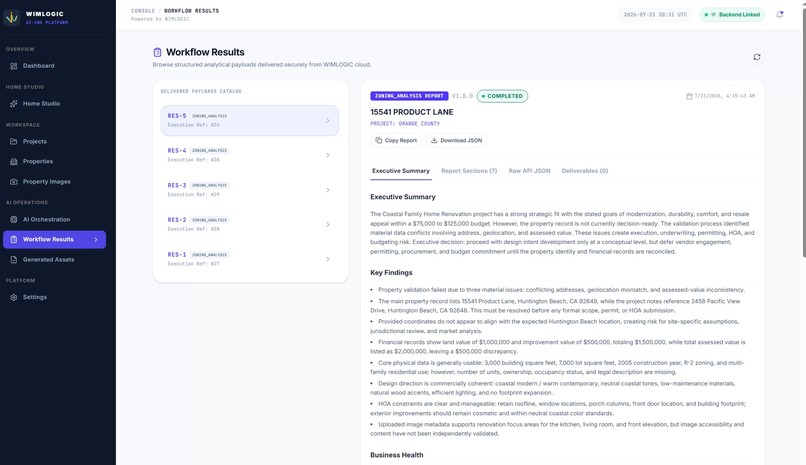Switch to Report Sections (7) tab
Screen dimensions: 806x465
pyautogui.click(x=469, y=171)
